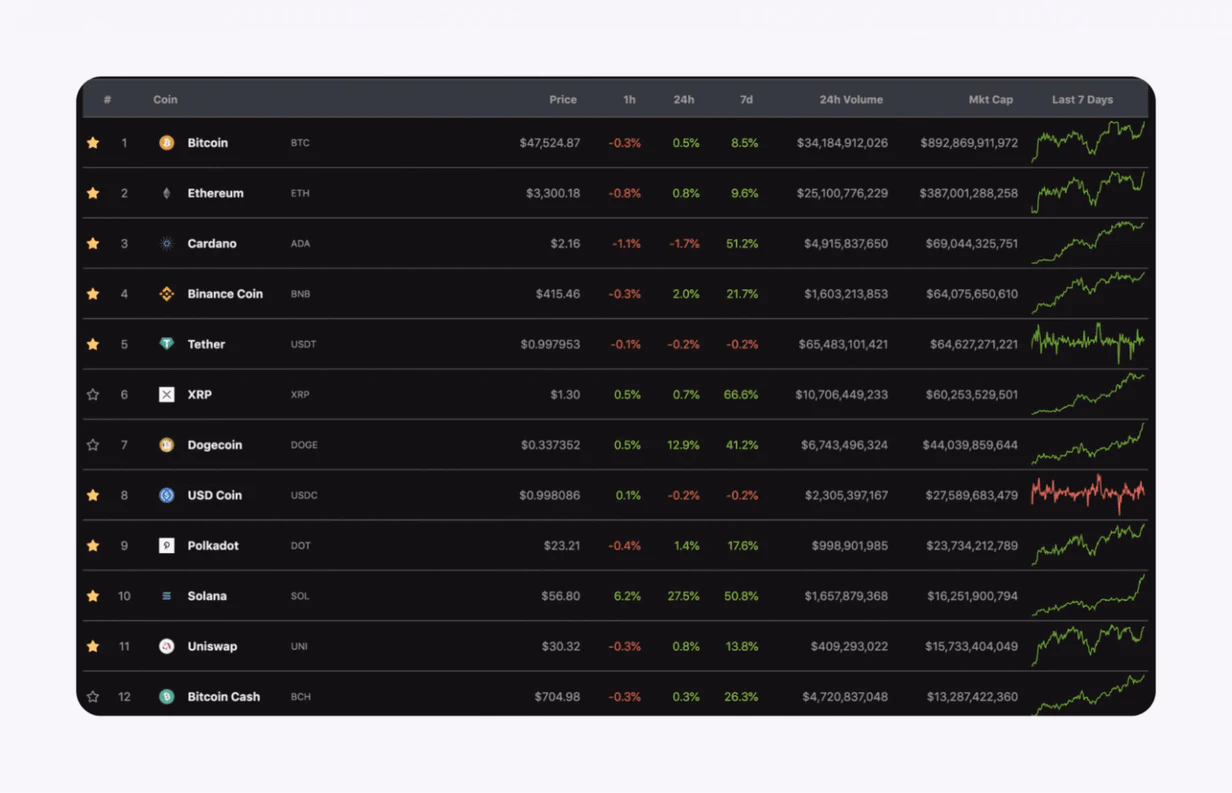Open the Binance Coin page link
This screenshot has width=1232, height=793.
[x=225, y=294]
